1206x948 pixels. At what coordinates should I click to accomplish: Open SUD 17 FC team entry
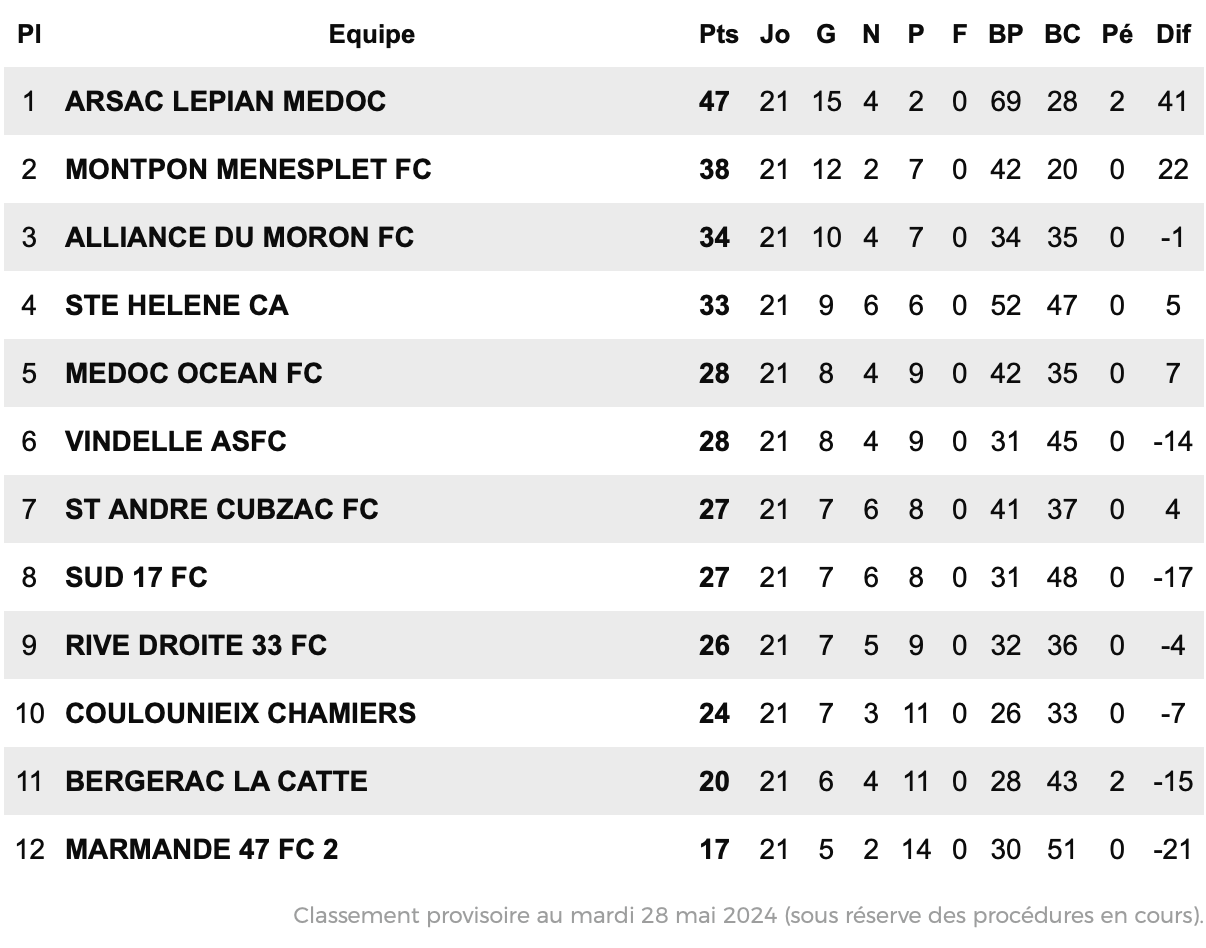[136, 577]
